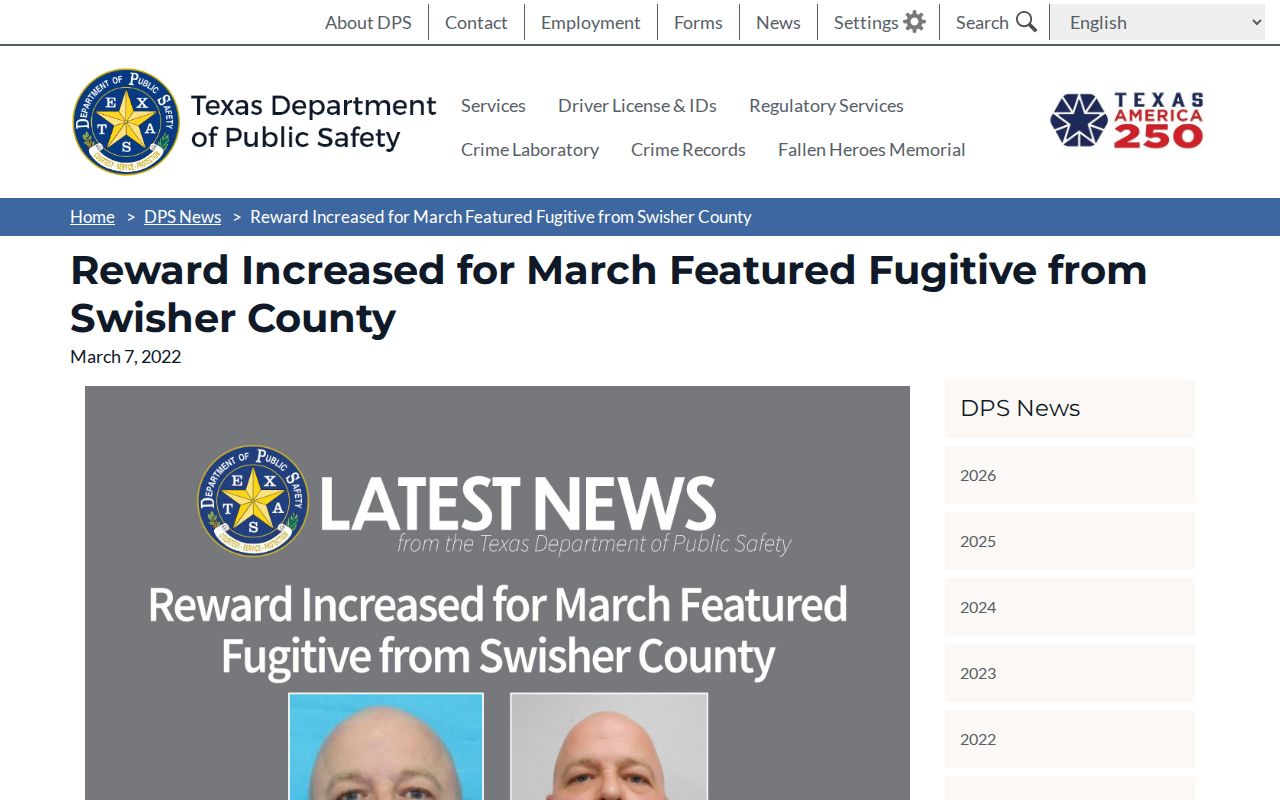
Task: Go to the Employment page
Action: click(x=590, y=22)
